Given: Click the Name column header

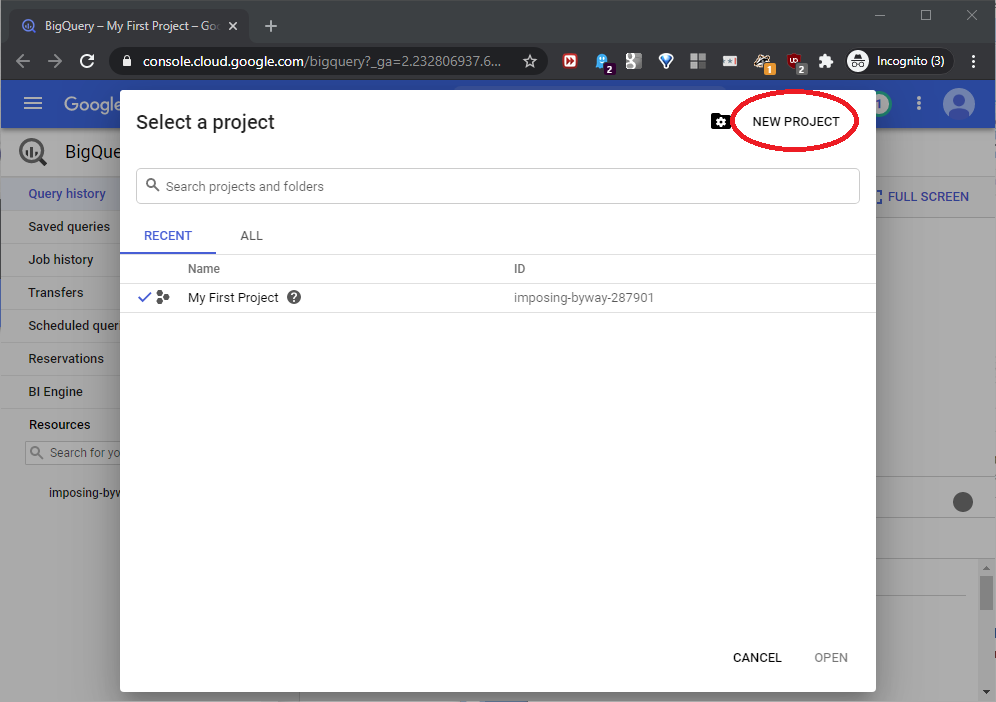Looking at the screenshot, I should (204, 269).
